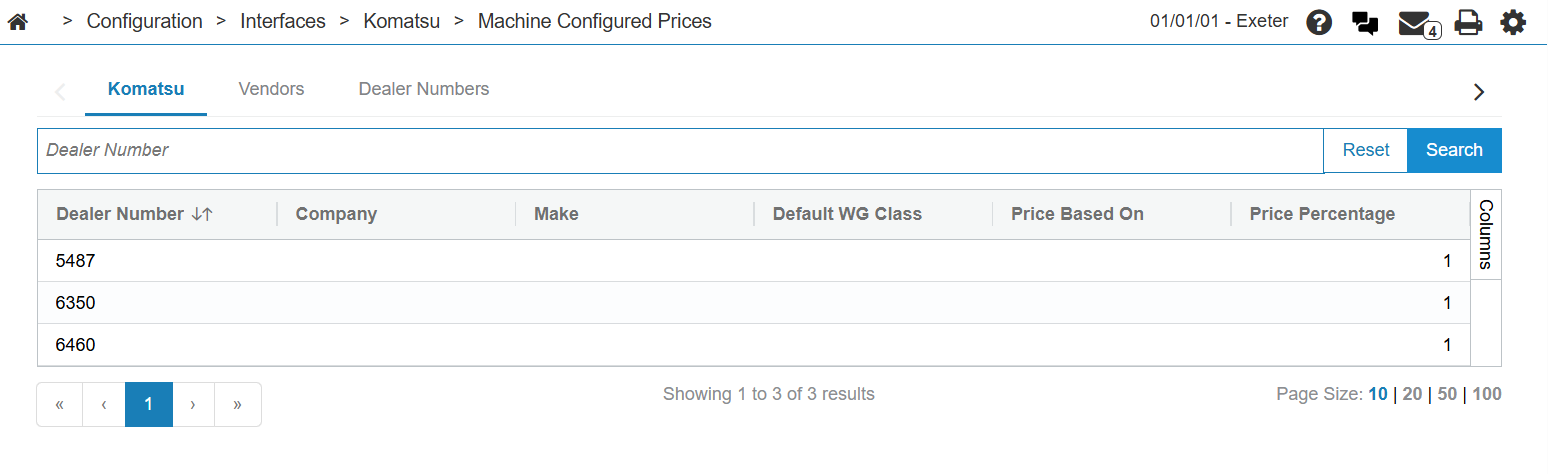This screenshot has height=474, width=1548.
Task: Open the chat messages icon
Action: coord(1365,22)
